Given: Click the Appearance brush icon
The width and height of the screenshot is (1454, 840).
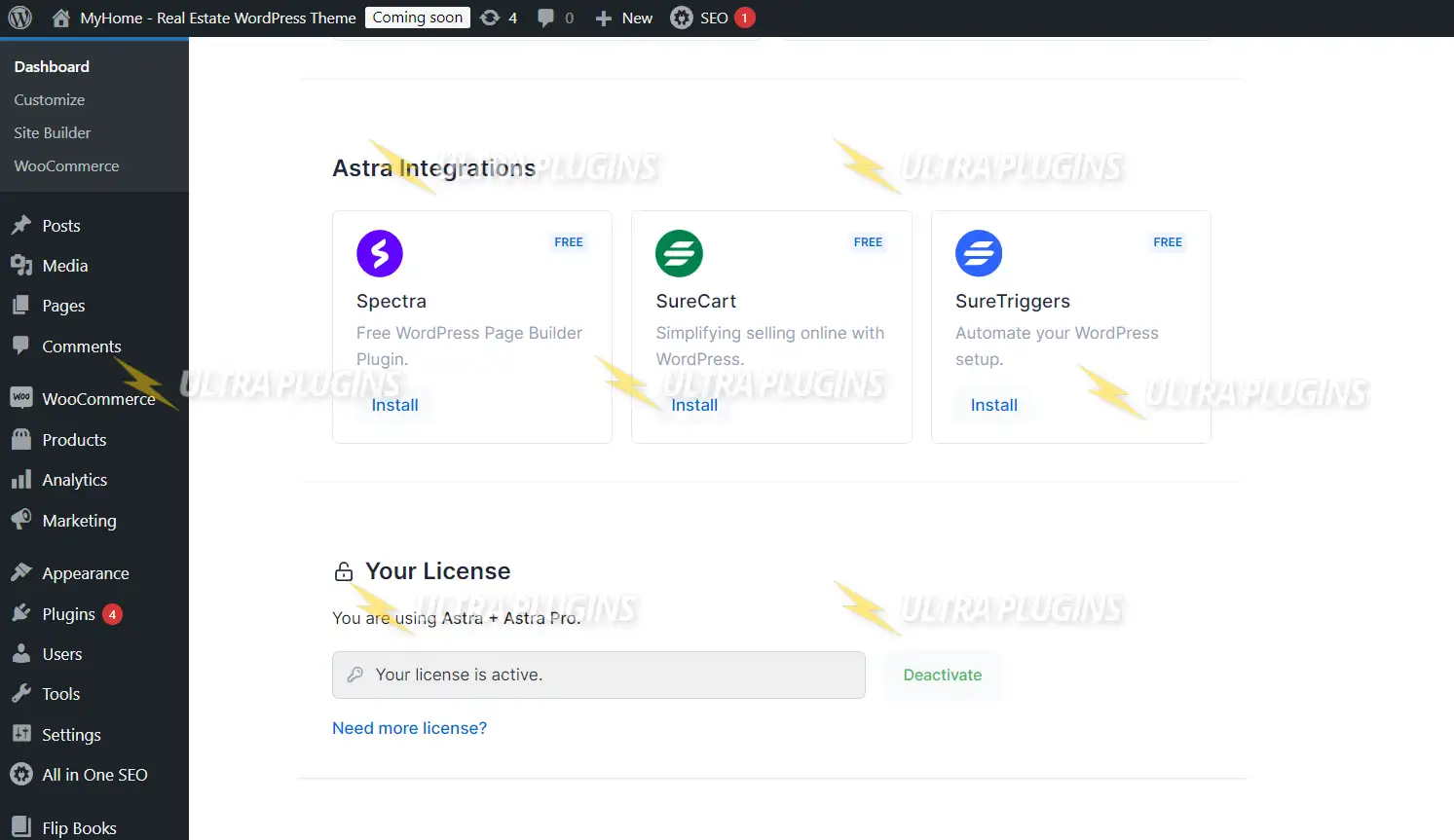Looking at the screenshot, I should click(21, 572).
